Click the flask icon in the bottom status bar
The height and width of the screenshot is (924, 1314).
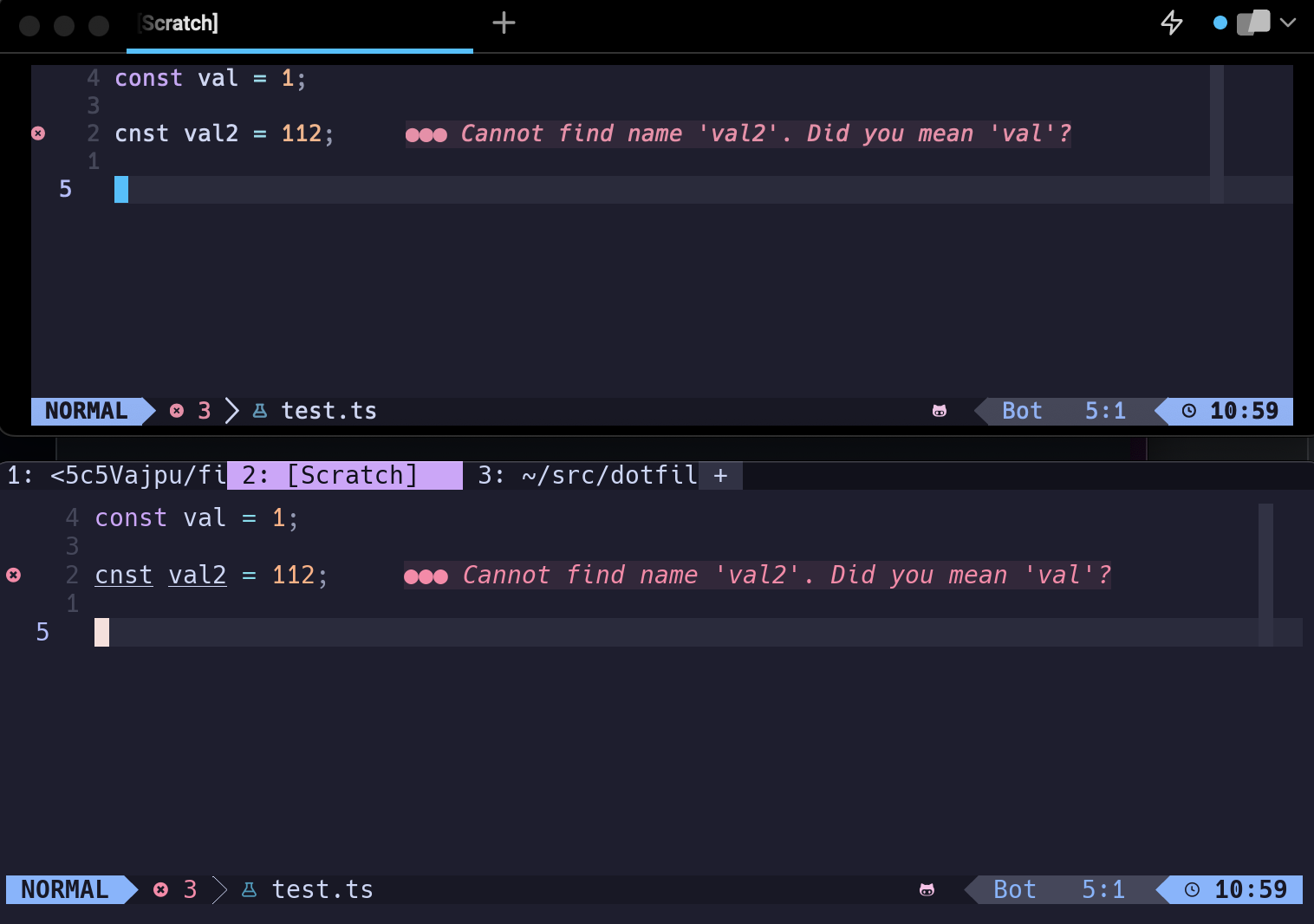(249, 889)
